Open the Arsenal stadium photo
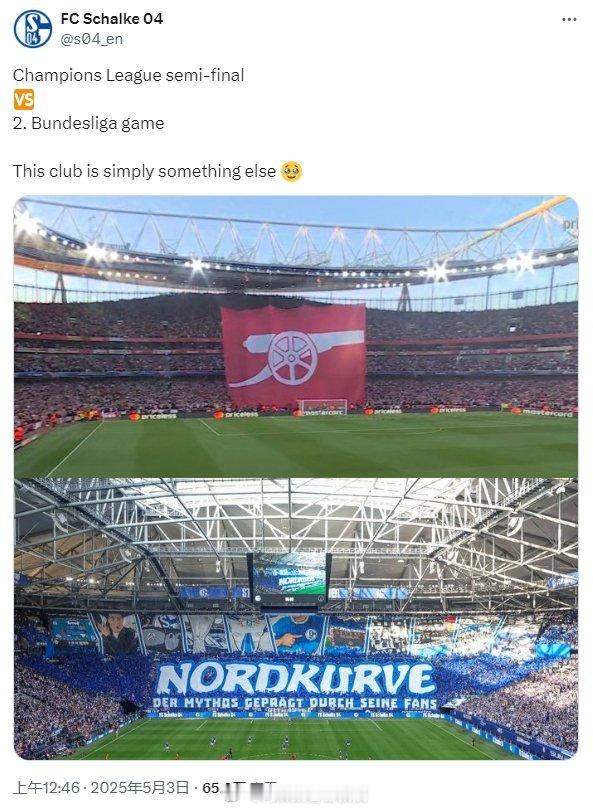 point(296,336)
